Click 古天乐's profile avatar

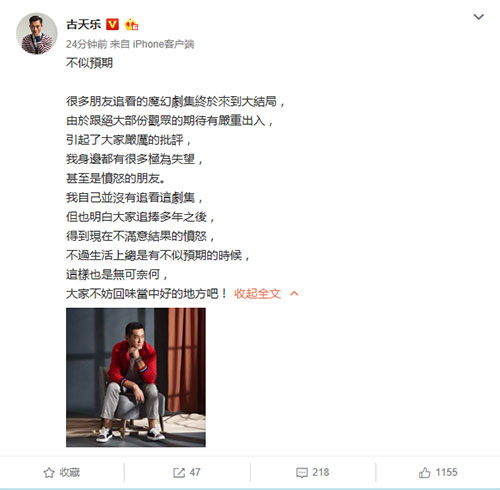coord(37,33)
